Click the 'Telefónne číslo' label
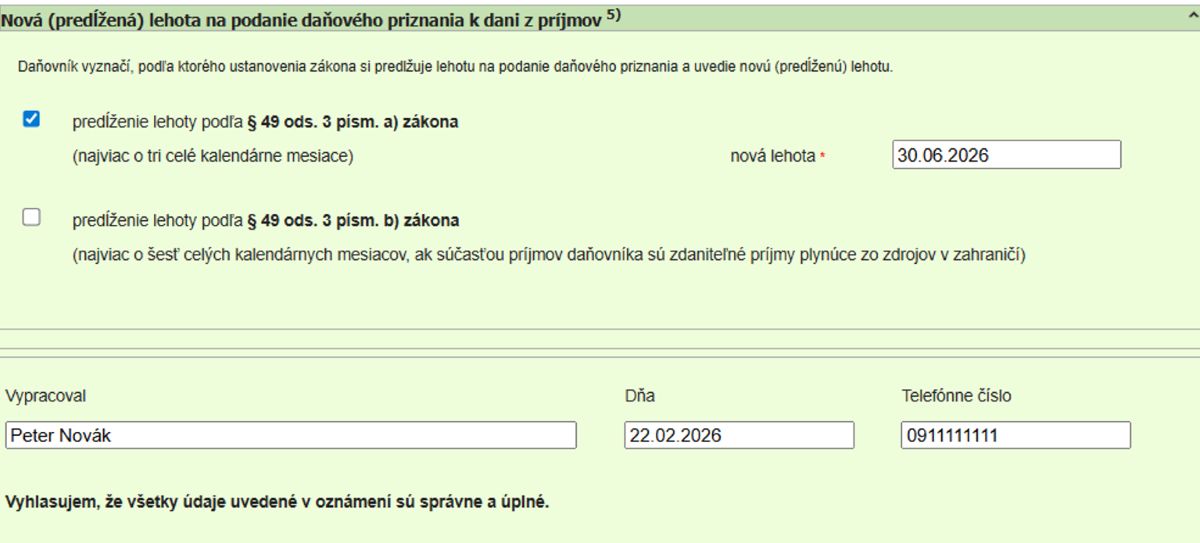 956,396
